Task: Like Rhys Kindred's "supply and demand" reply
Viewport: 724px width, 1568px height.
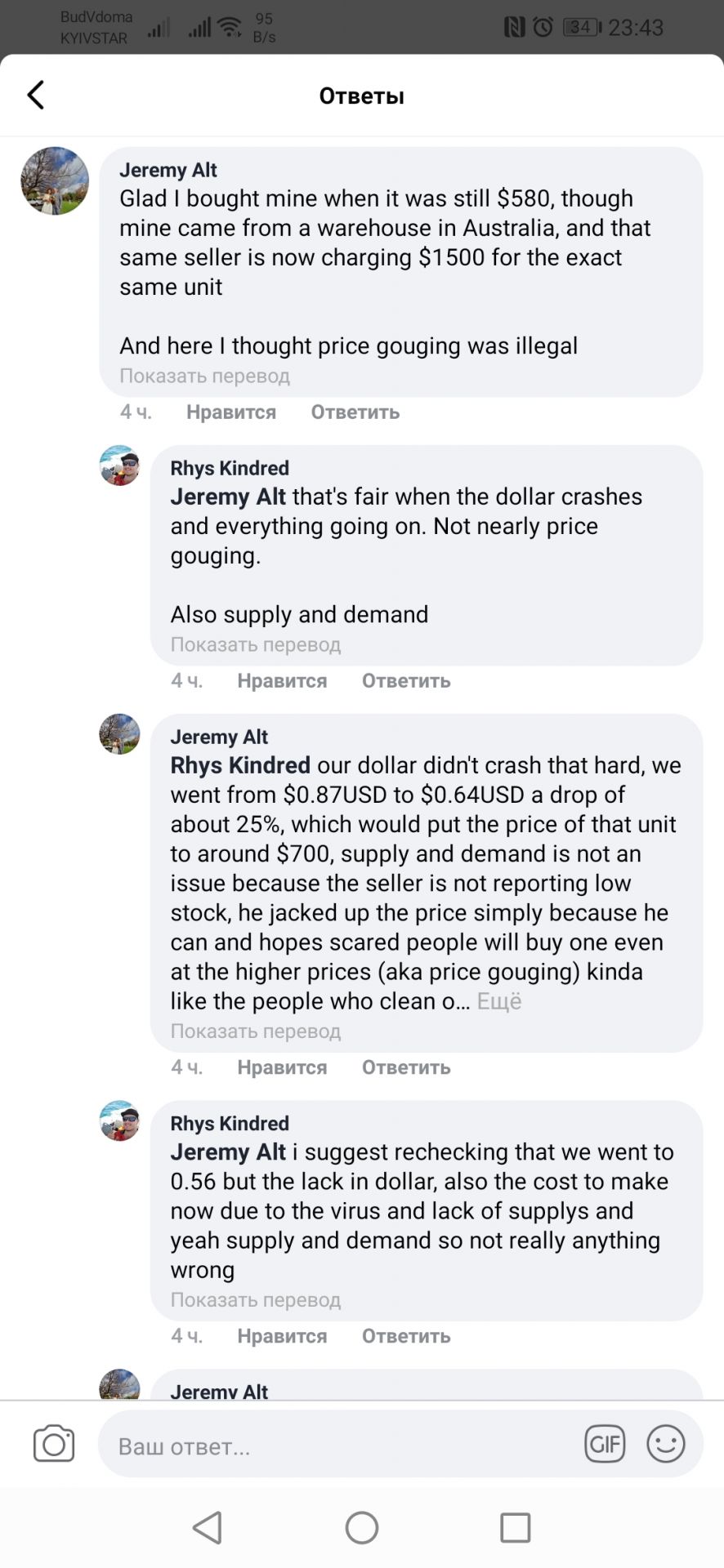Action: pos(282,681)
